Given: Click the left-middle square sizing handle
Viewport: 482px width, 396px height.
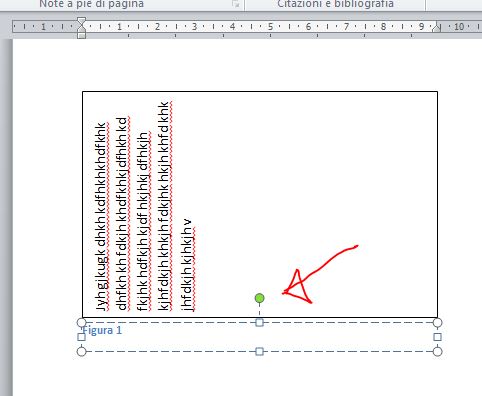Looking at the screenshot, I should 81,337.
